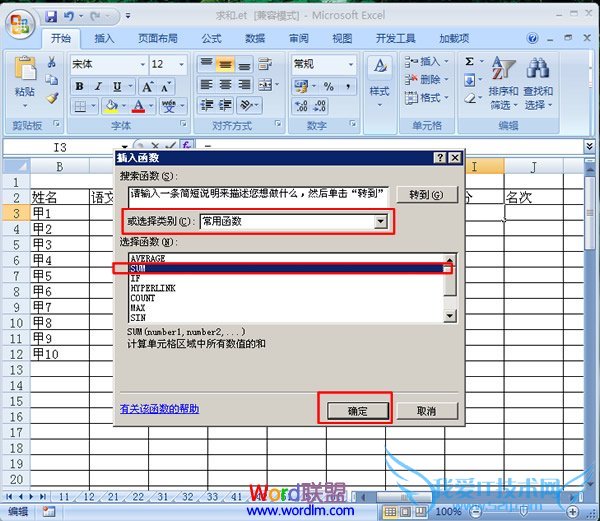
Task: Click the AutoSum sigma icon
Action: [470, 62]
